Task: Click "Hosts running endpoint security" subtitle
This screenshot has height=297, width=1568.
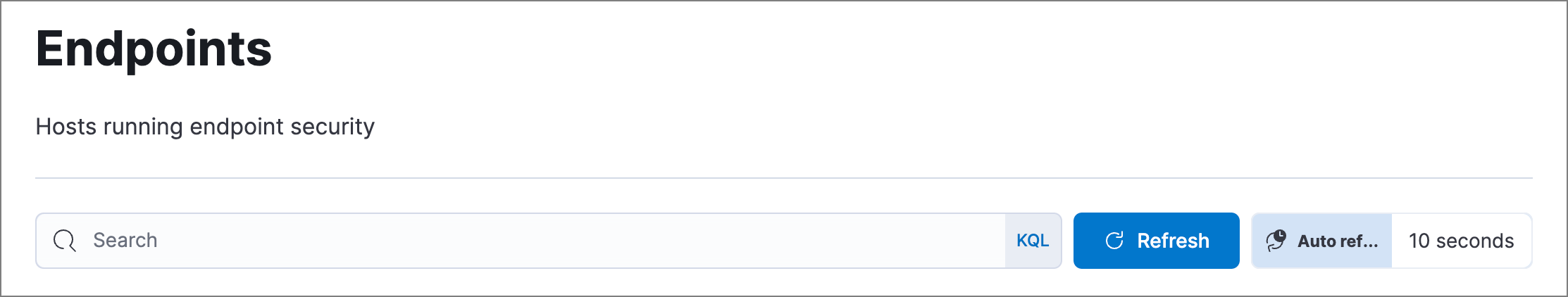Action: coord(205,127)
